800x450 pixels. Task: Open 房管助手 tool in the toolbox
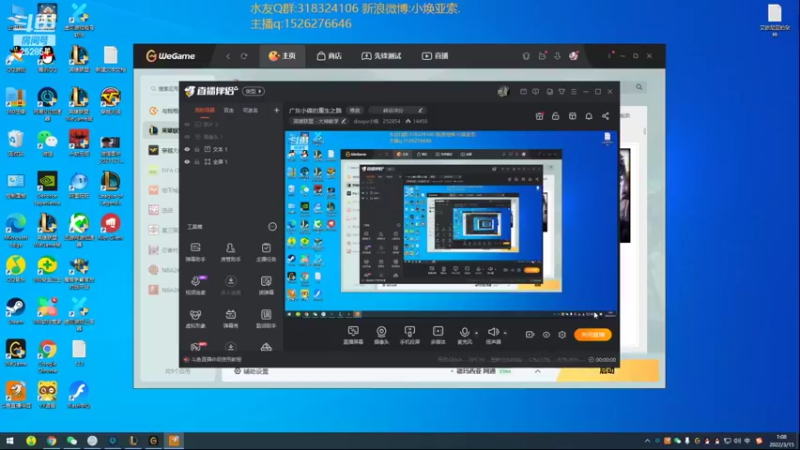click(x=231, y=252)
